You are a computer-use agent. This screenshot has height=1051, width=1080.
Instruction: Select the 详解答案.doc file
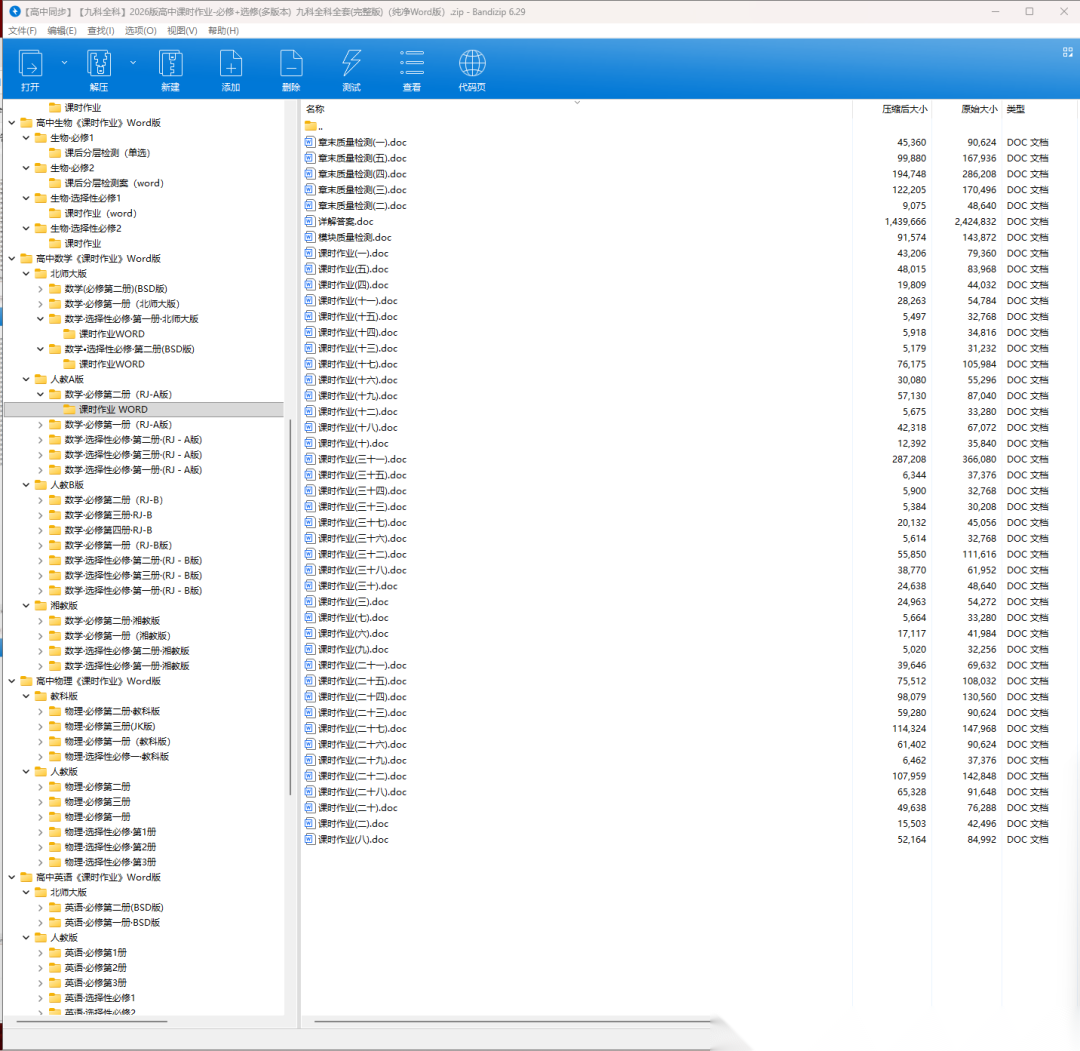345,222
